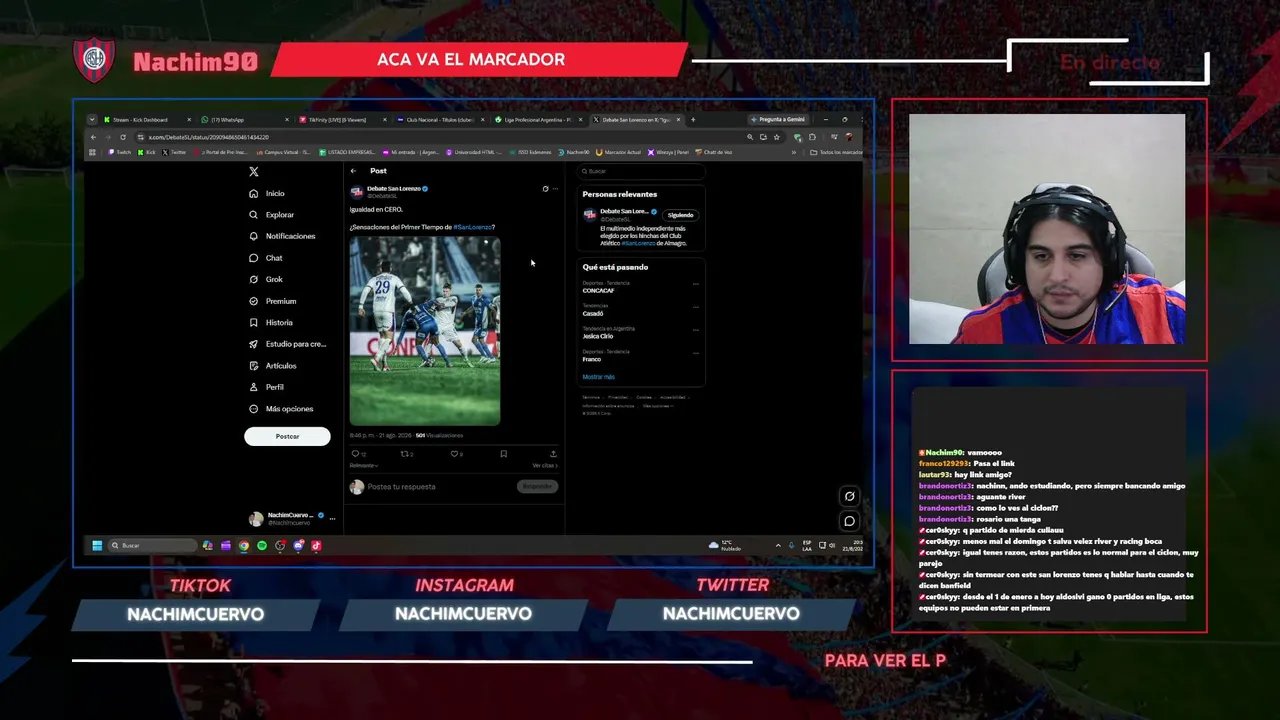This screenshot has width=1280, height=720.
Task: Switch to the WhatsApp browser tab
Action: pyautogui.click(x=244, y=120)
